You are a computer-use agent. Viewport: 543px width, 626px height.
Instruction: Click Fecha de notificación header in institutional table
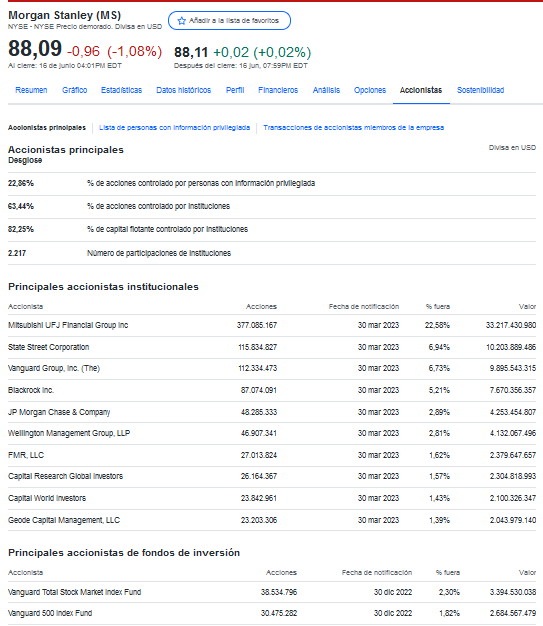point(364,307)
